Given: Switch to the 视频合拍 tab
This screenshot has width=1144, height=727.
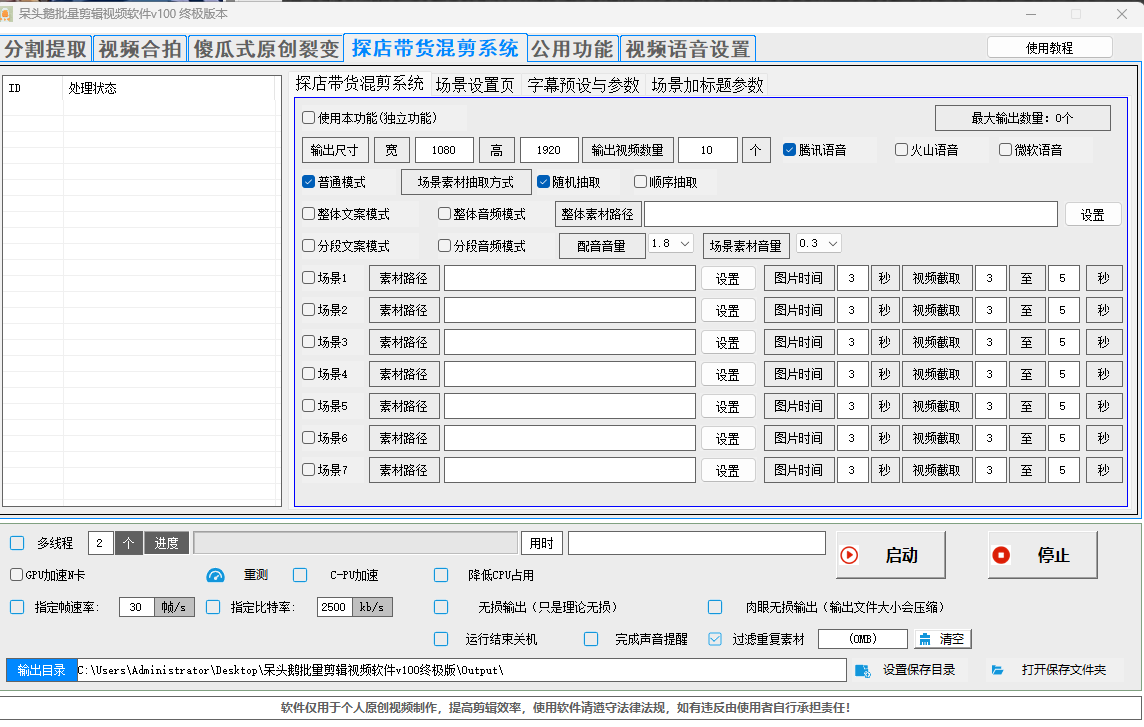Looking at the screenshot, I should [x=140, y=49].
